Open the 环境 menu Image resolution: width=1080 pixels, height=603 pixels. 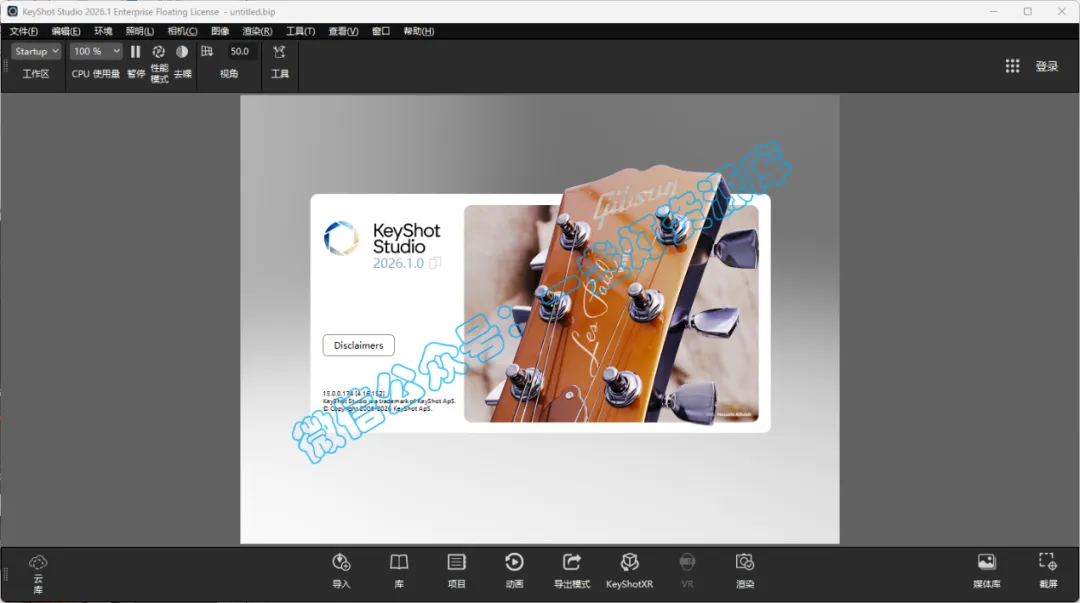click(103, 31)
